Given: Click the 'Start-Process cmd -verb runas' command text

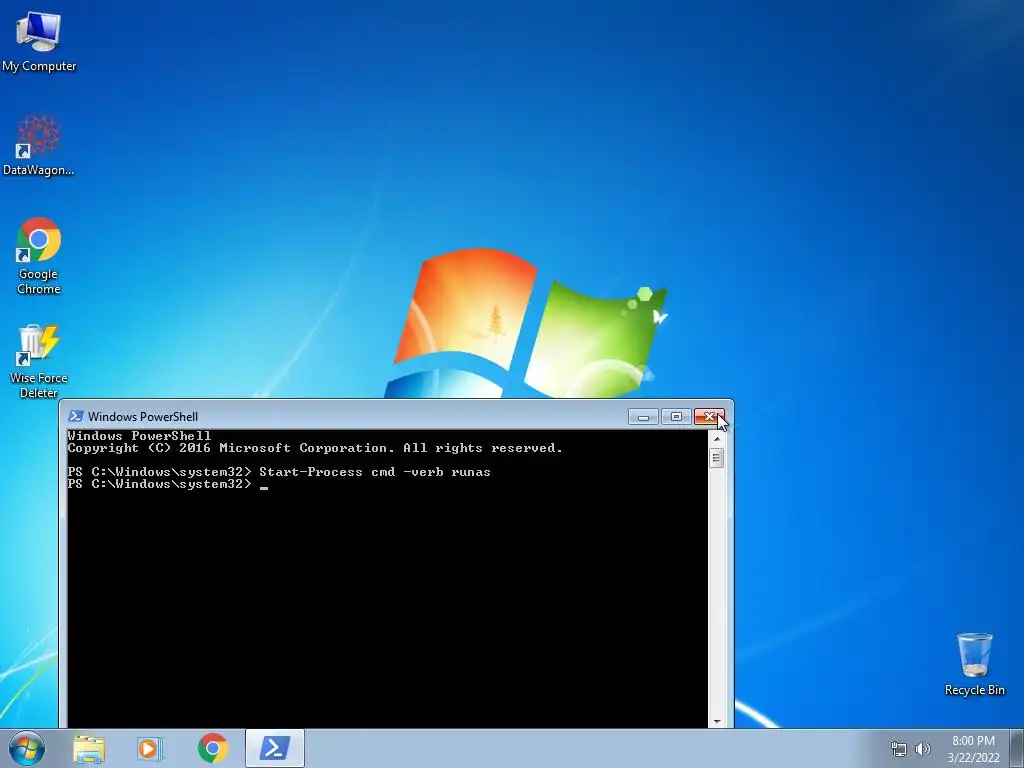Looking at the screenshot, I should pyautogui.click(x=375, y=472).
